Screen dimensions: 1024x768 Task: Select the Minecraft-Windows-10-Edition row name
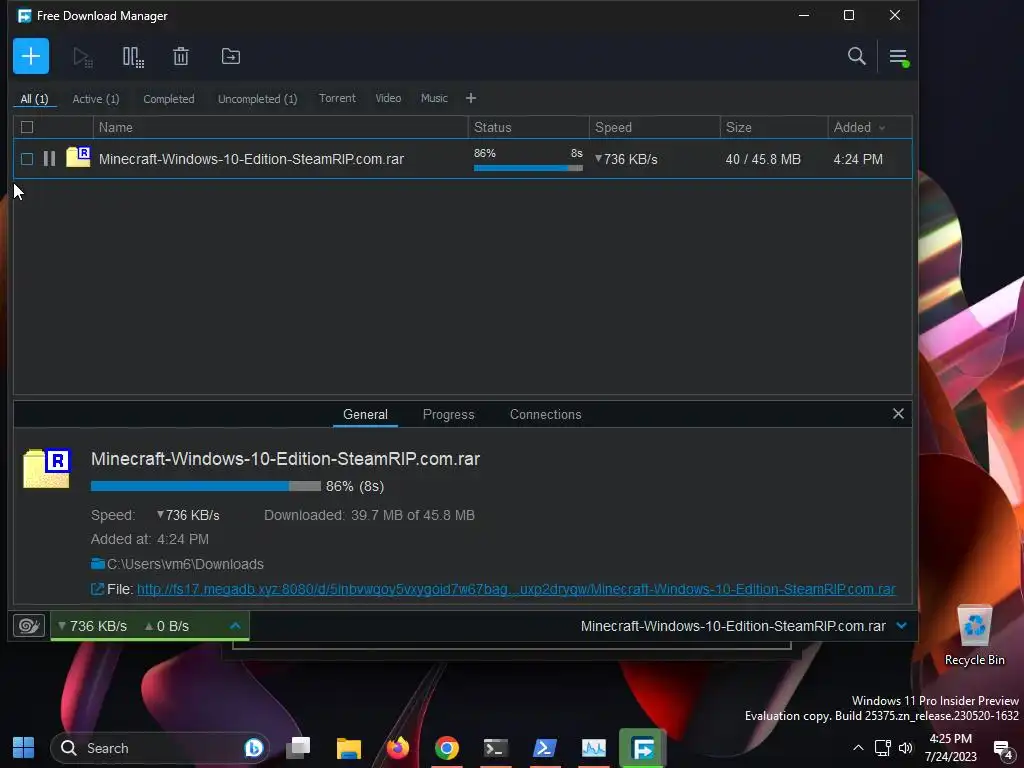tap(251, 159)
